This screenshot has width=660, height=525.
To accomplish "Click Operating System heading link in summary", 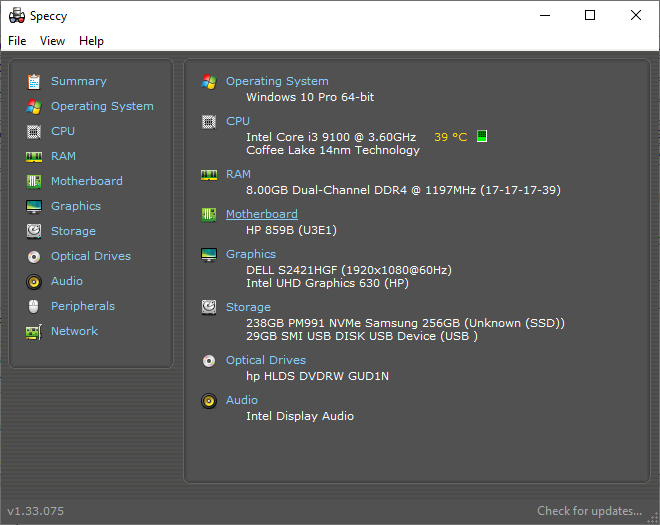I will [x=277, y=81].
